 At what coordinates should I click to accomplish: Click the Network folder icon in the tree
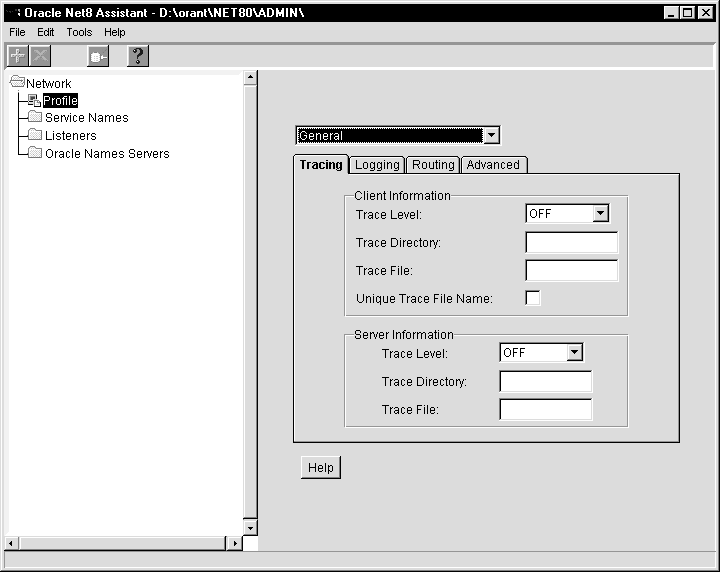coord(17,83)
